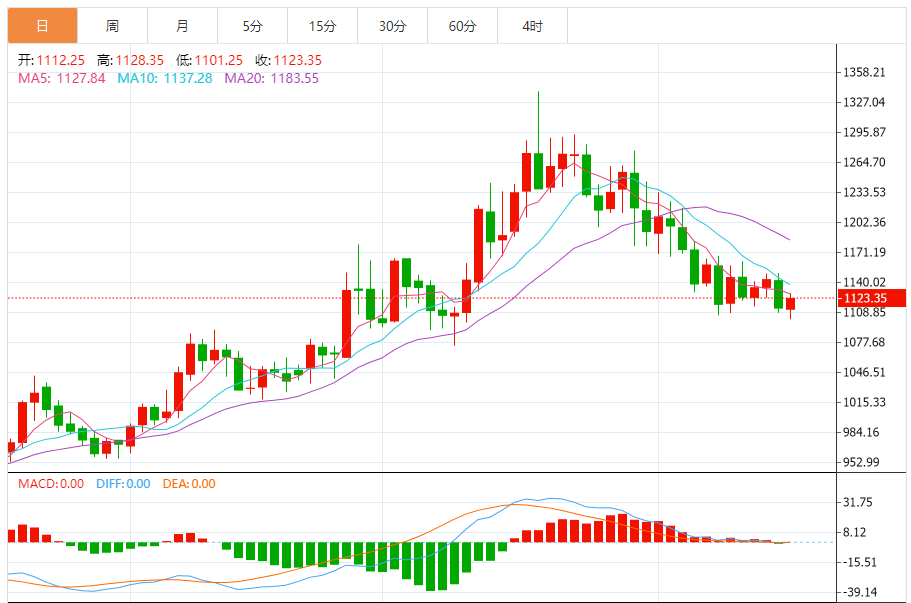Open the 月 monthly chart tab
This screenshot has height=603, width=911.
pos(182,26)
